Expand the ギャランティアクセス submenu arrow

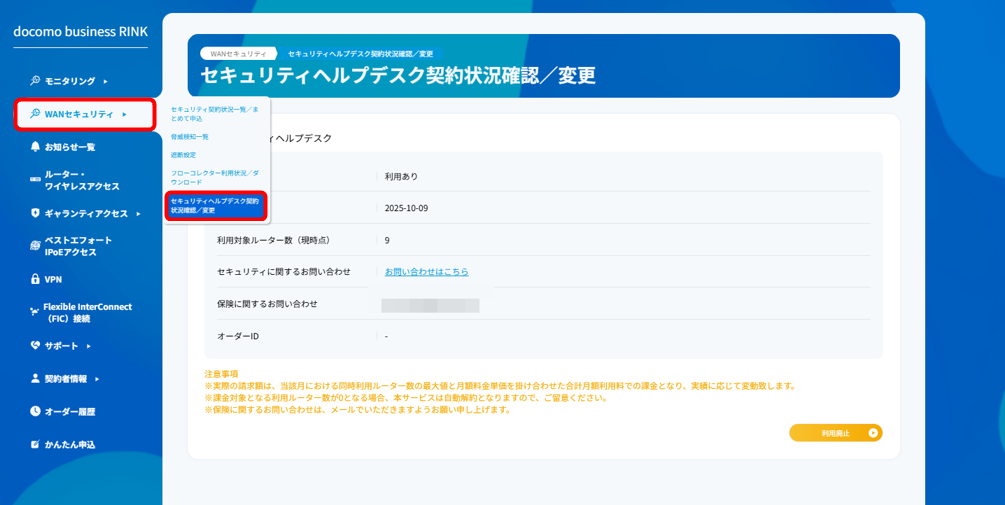(x=138, y=213)
